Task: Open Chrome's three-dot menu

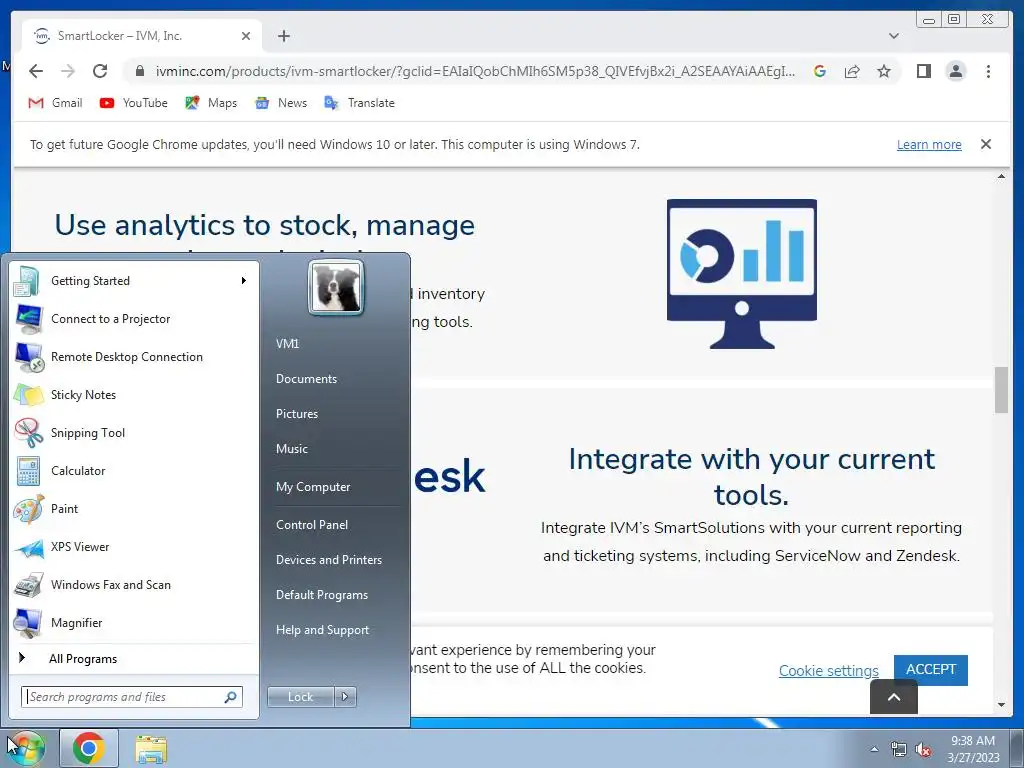Action: [x=988, y=71]
